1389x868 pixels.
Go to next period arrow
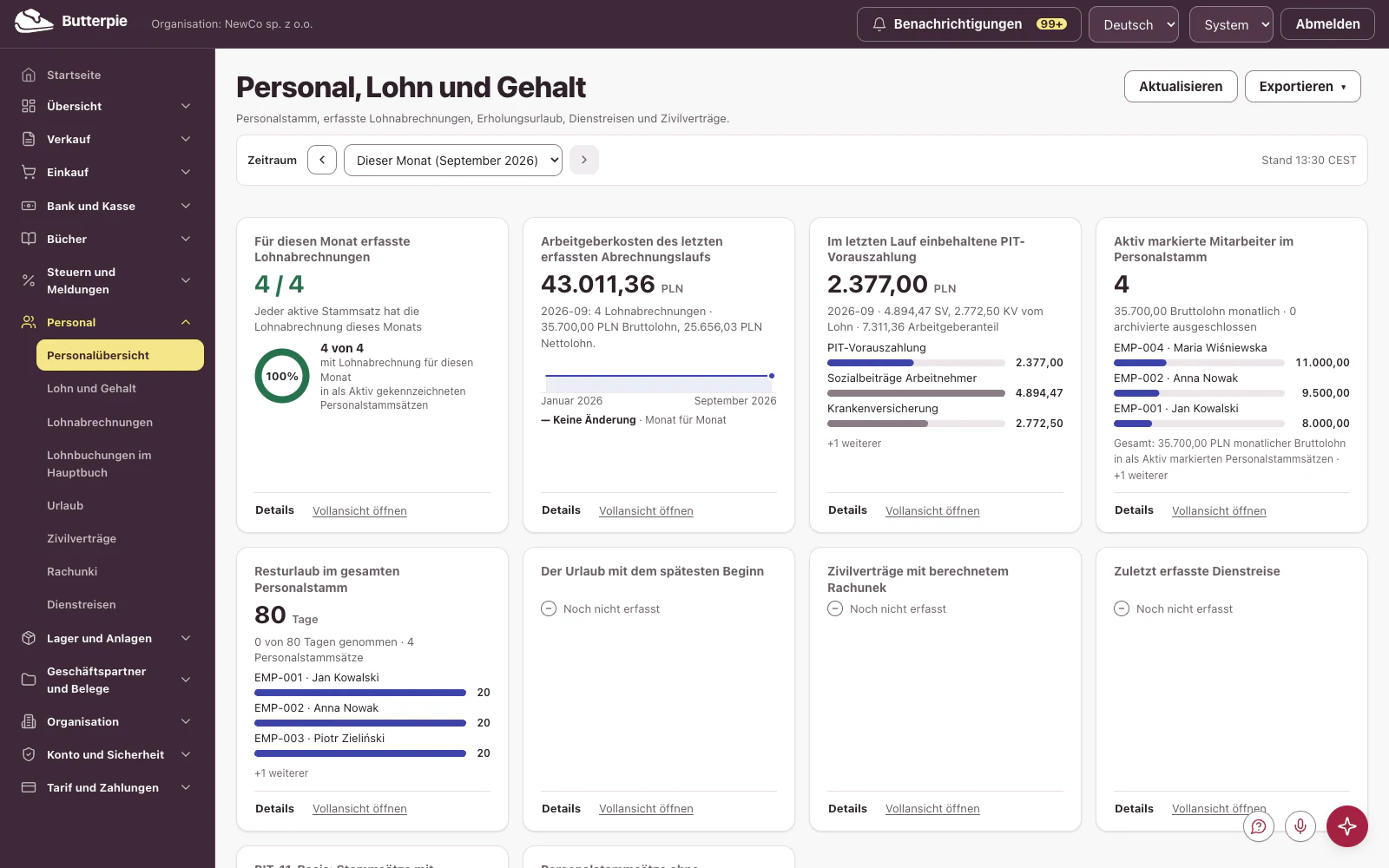coord(584,160)
